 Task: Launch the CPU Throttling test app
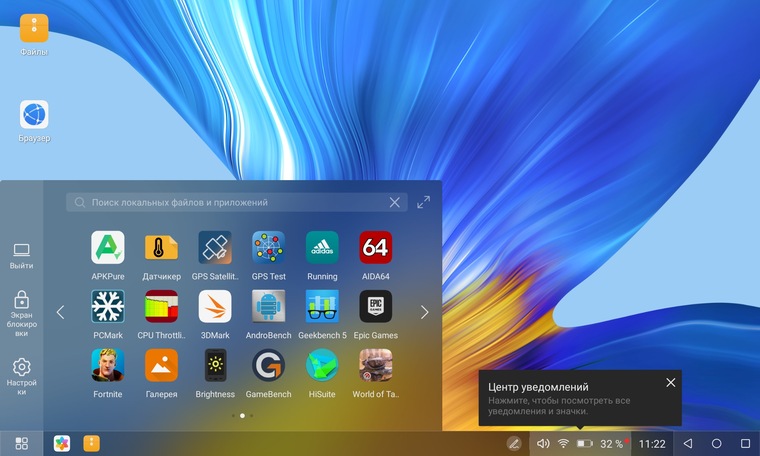[x=161, y=306]
